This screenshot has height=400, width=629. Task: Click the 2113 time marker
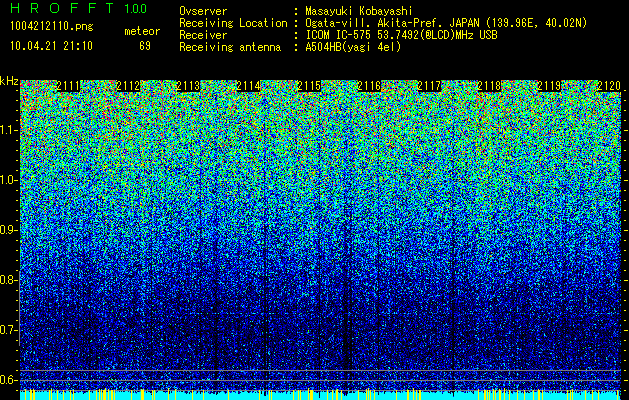pyautogui.click(x=188, y=86)
